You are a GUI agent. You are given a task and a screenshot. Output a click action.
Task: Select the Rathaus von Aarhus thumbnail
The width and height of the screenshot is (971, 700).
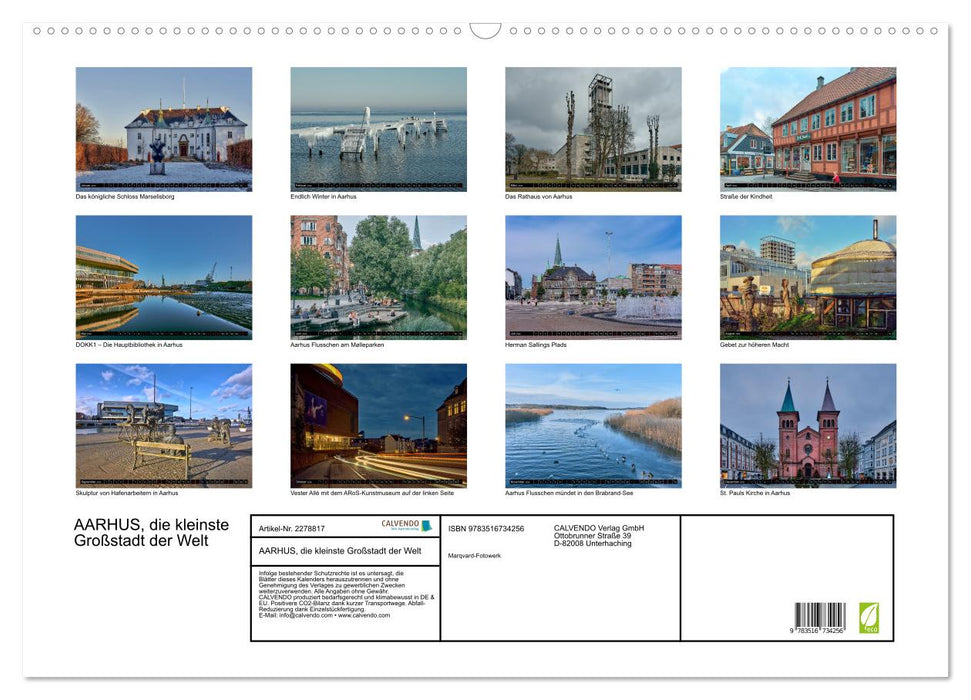(x=592, y=128)
